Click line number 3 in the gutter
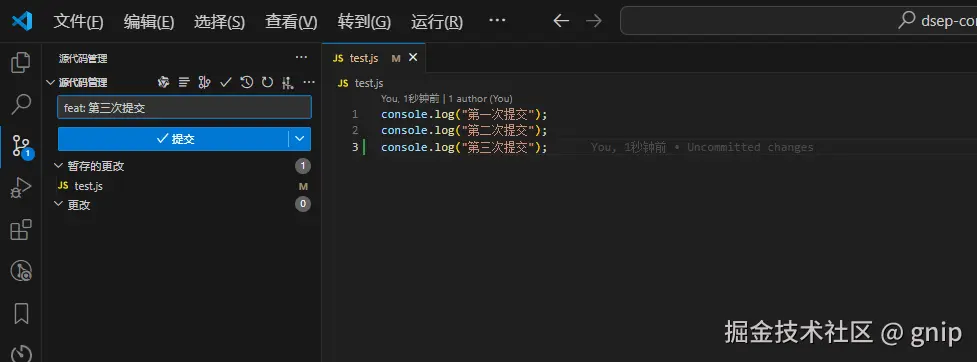The width and height of the screenshot is (977, 362). (x=355, y=147)
